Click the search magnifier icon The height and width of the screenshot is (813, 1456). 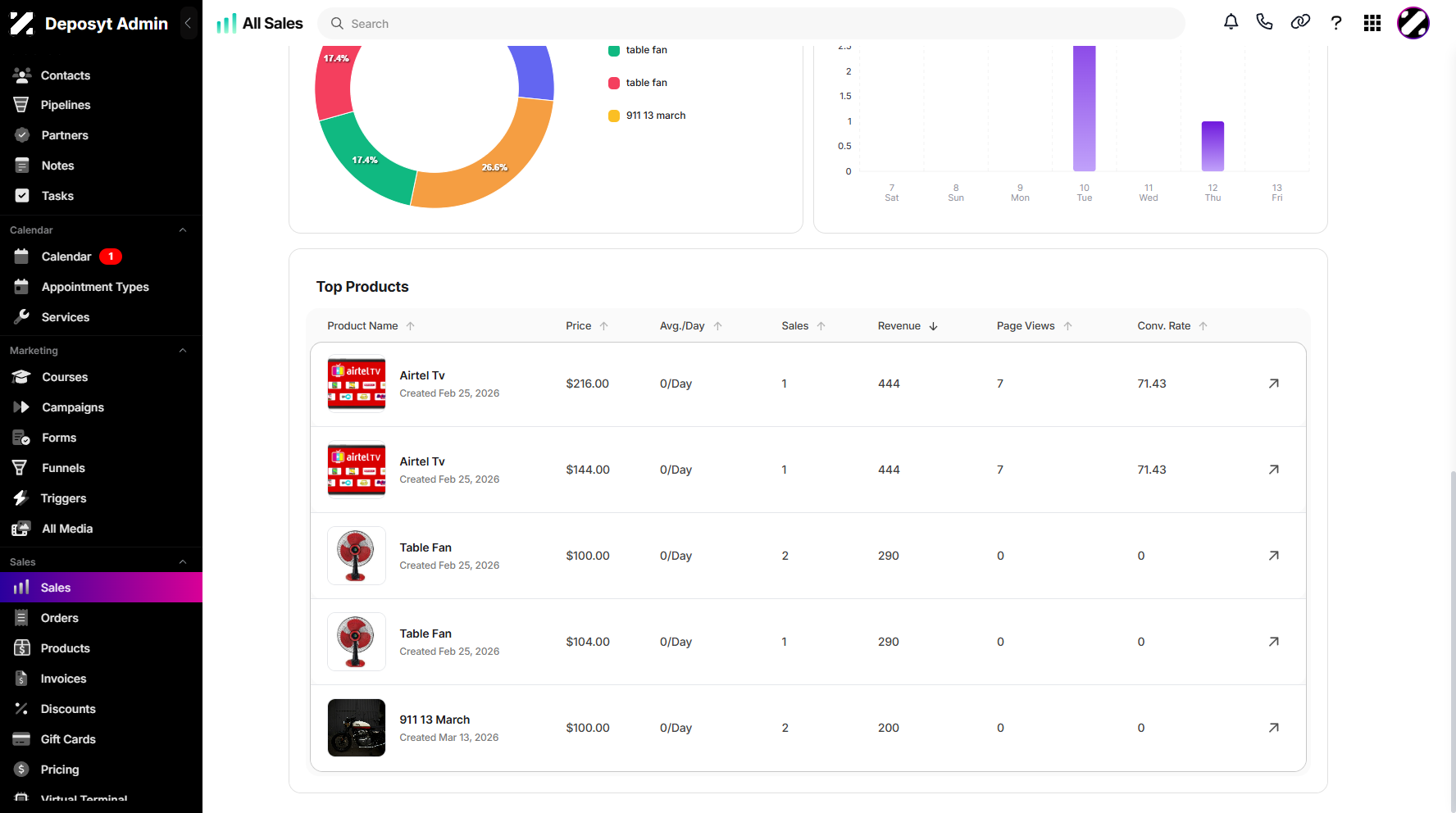point(337,24)
